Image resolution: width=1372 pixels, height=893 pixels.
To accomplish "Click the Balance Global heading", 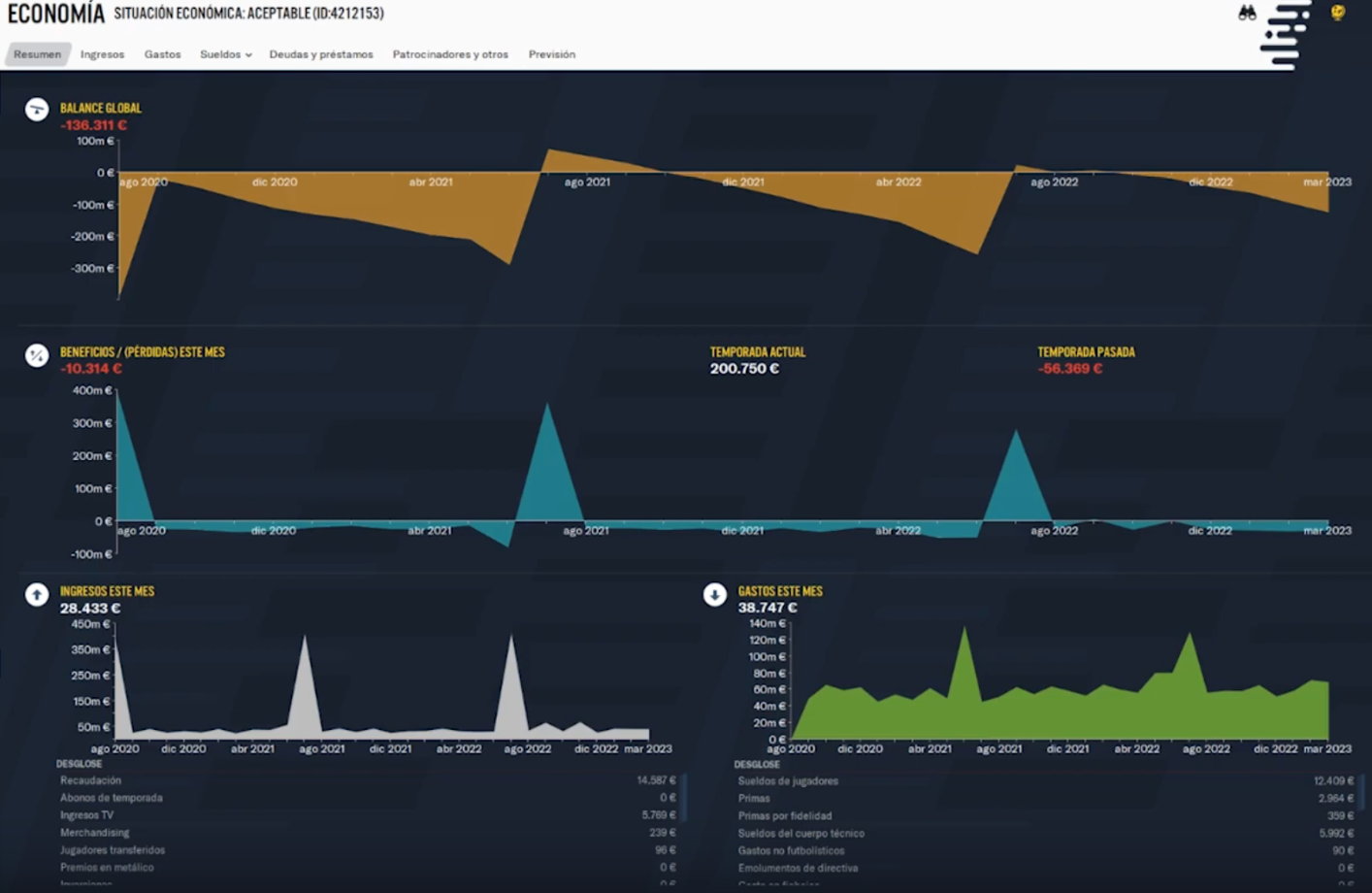I will (101, 108).
